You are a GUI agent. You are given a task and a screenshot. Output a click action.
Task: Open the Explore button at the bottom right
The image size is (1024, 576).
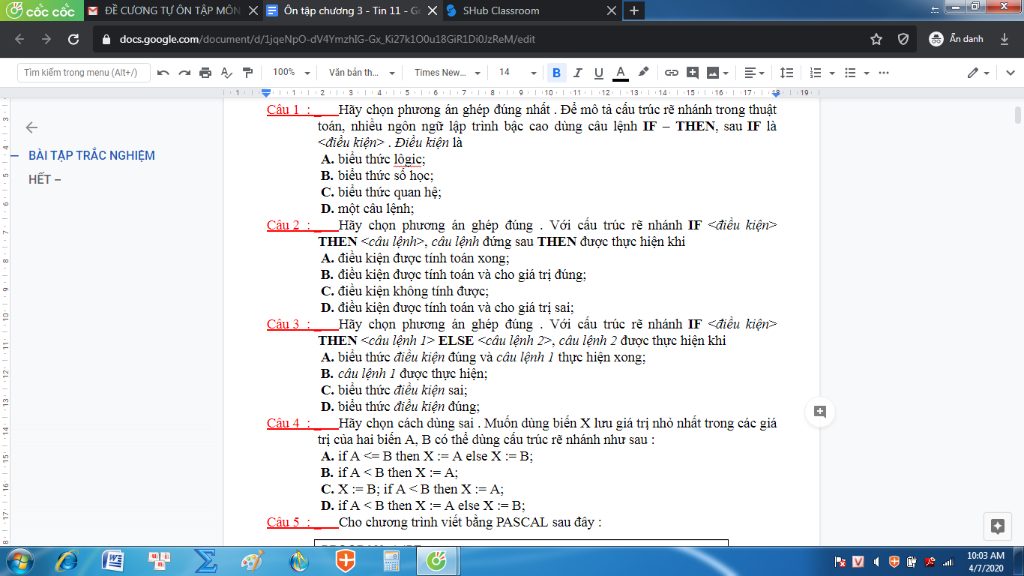[997, 526]
